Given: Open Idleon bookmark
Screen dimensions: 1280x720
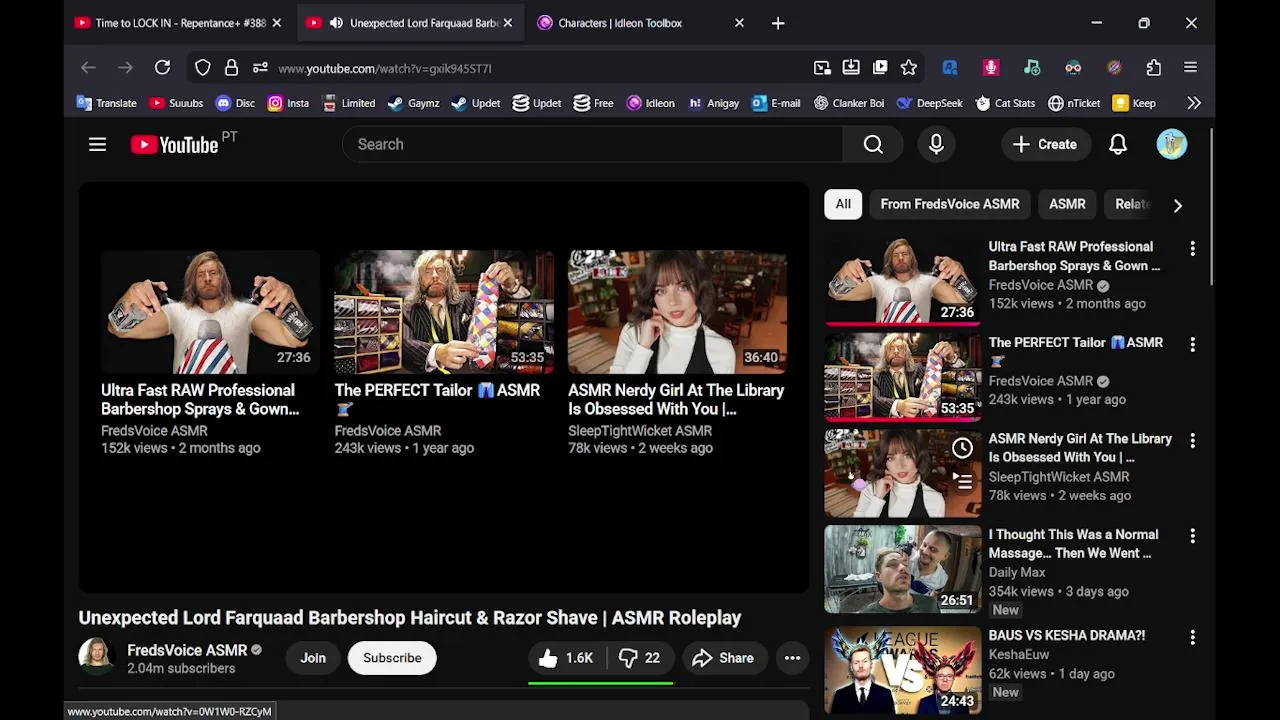Looking at the screenshot, I should pos(651,103).
